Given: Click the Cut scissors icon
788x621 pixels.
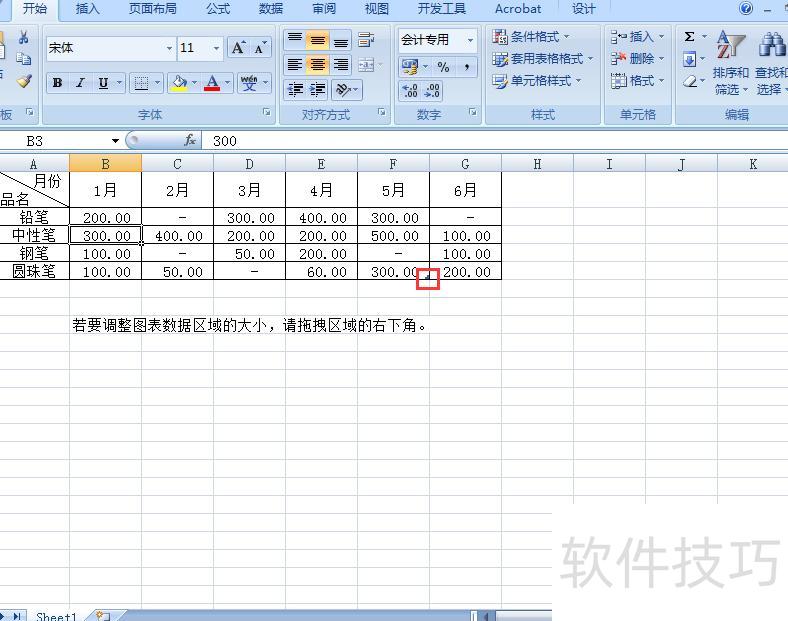Looking at the screenshot, I should (23, 37).
